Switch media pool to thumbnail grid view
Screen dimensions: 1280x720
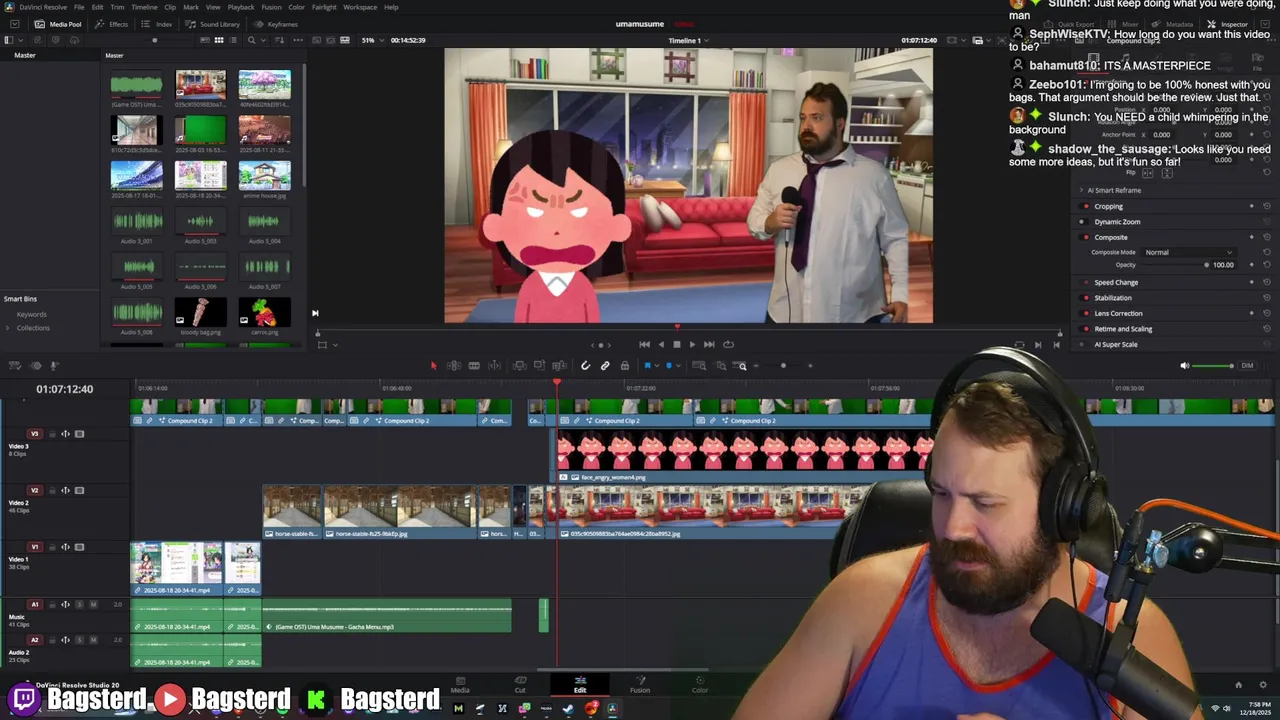pyautogui.click(x=219, y=40)
